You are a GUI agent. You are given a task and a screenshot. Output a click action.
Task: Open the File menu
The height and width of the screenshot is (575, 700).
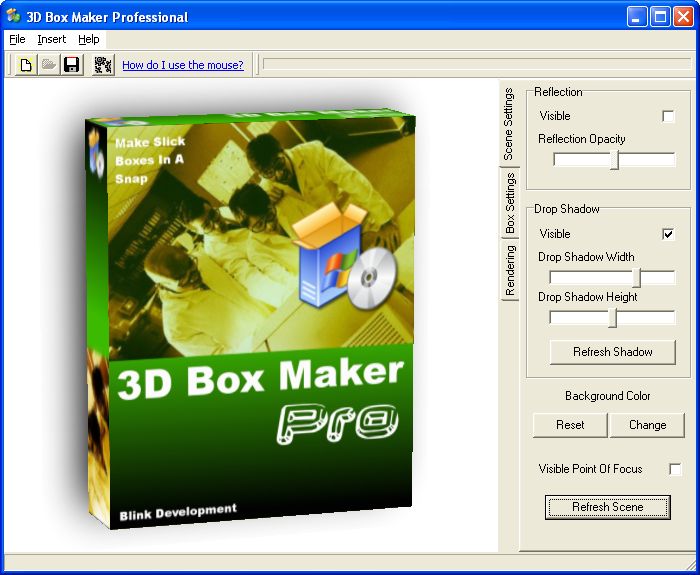pos(17,39)
